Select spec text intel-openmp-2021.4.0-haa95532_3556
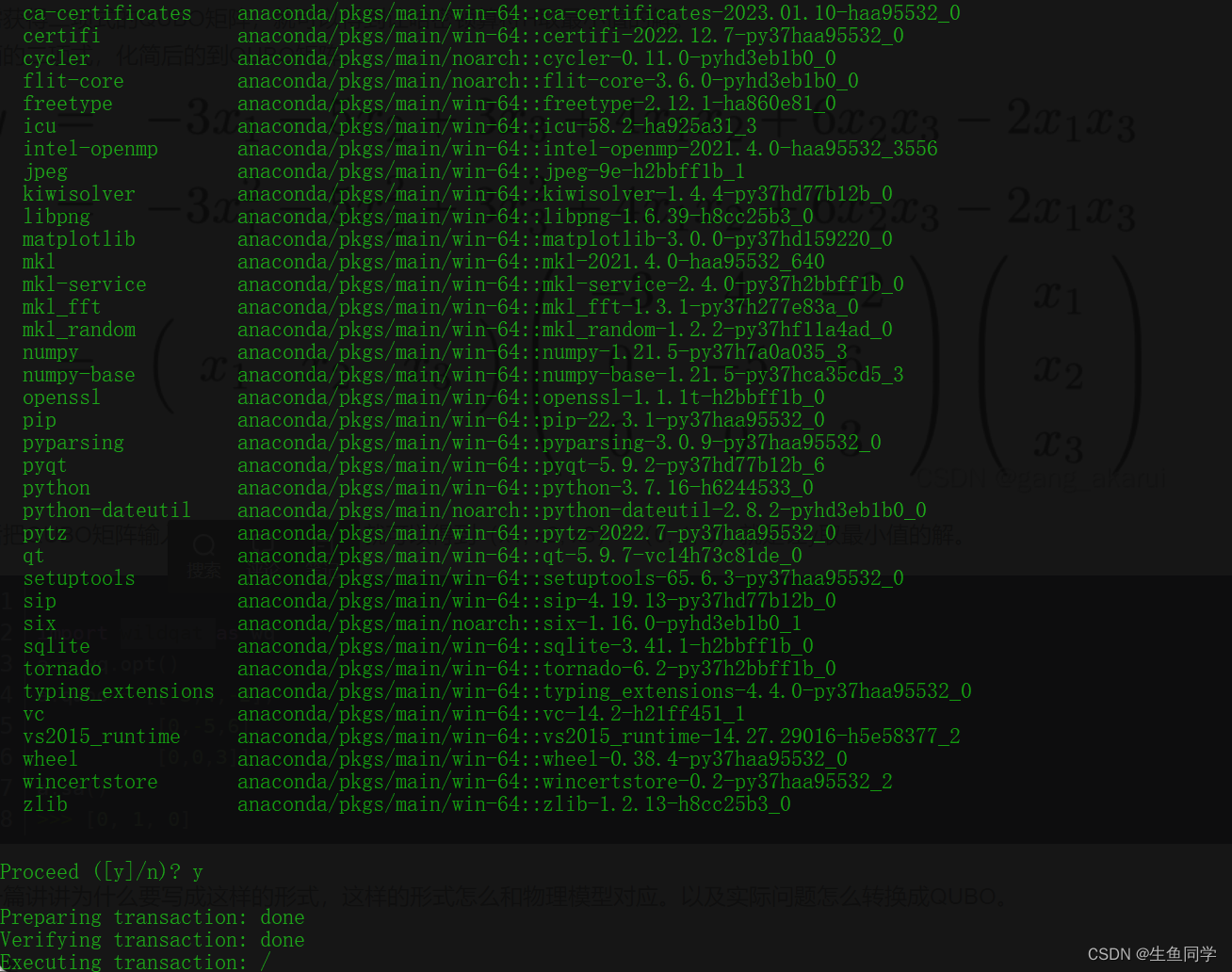The width and height of the screenshot is (1232, 972). [x=740, y=149]
